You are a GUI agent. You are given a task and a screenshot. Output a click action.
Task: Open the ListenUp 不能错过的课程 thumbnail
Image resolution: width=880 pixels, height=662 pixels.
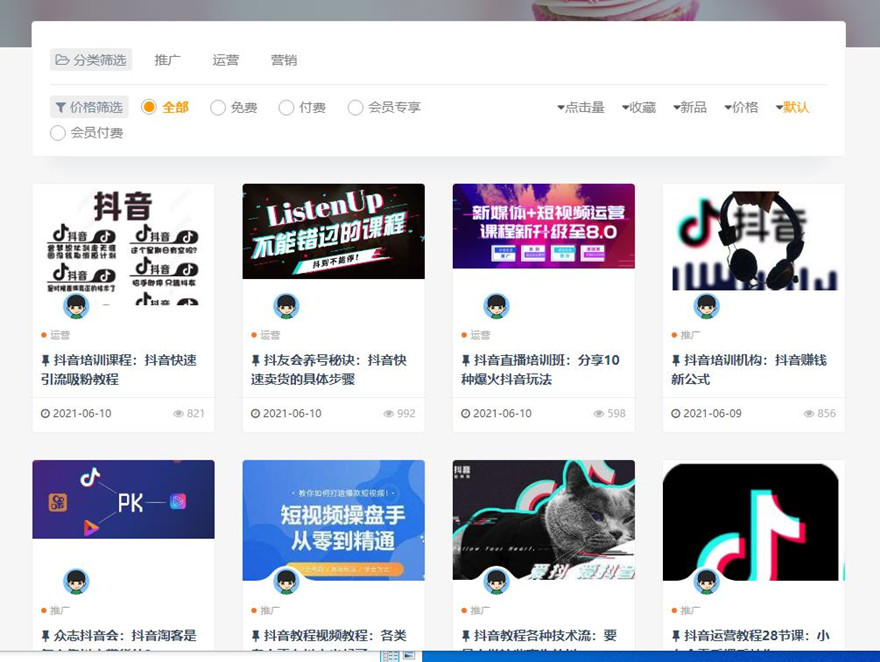(x=333, y=231)
